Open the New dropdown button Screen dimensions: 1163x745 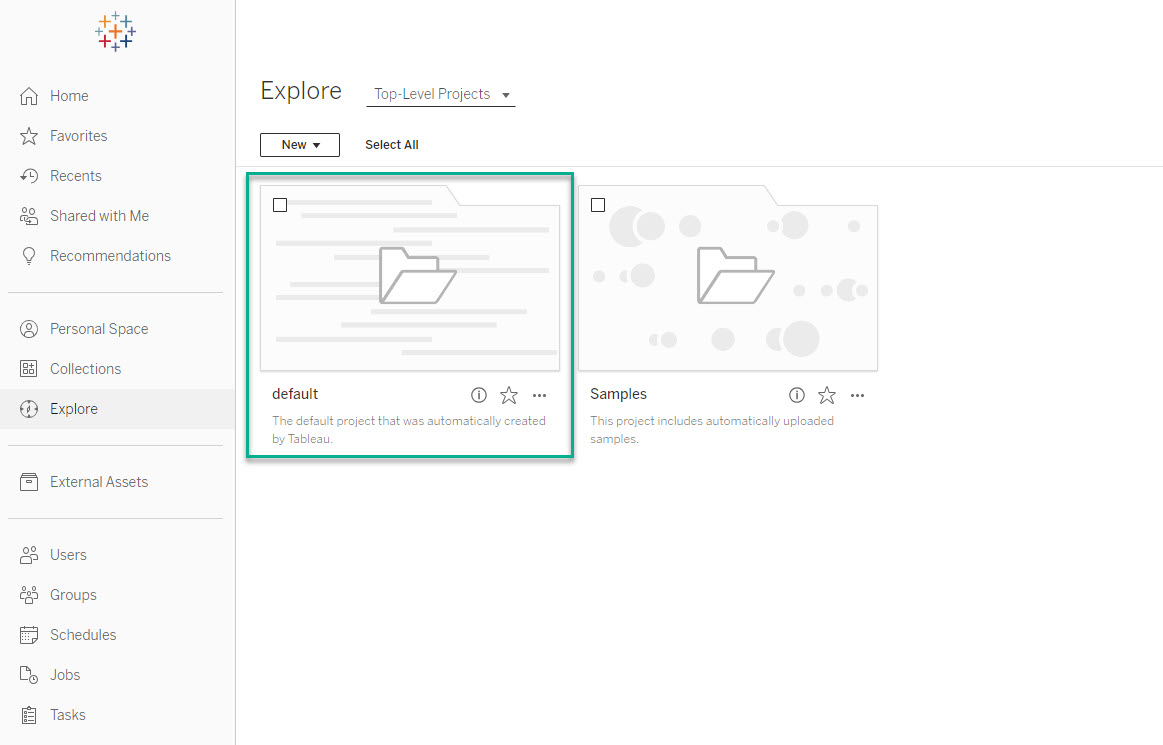[300, 145]
